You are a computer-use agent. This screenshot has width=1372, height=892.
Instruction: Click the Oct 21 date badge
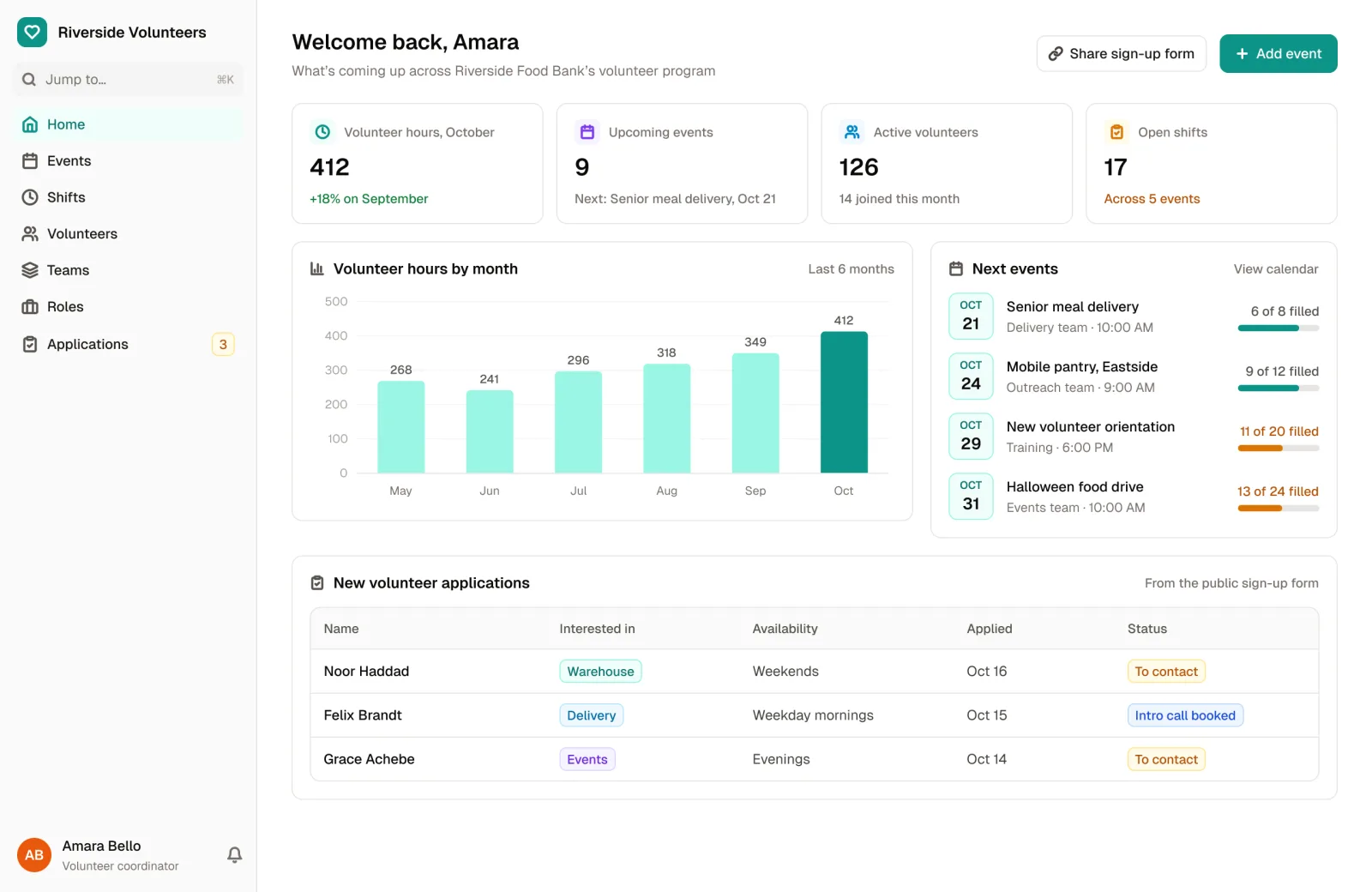pyautogui.click(x=971, y=316)
